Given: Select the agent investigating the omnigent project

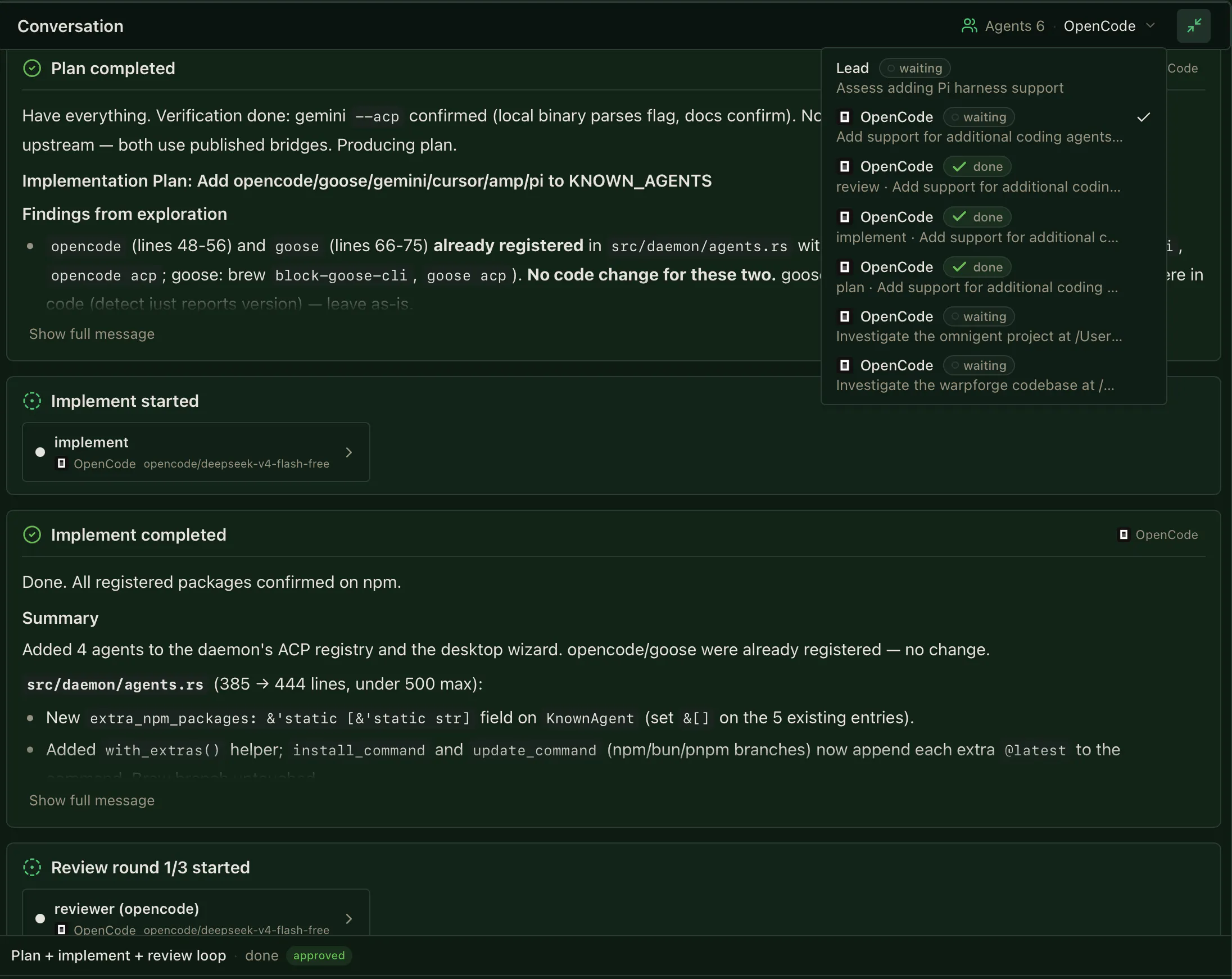Looking at the screenshot, I should (x=993, y=327).
